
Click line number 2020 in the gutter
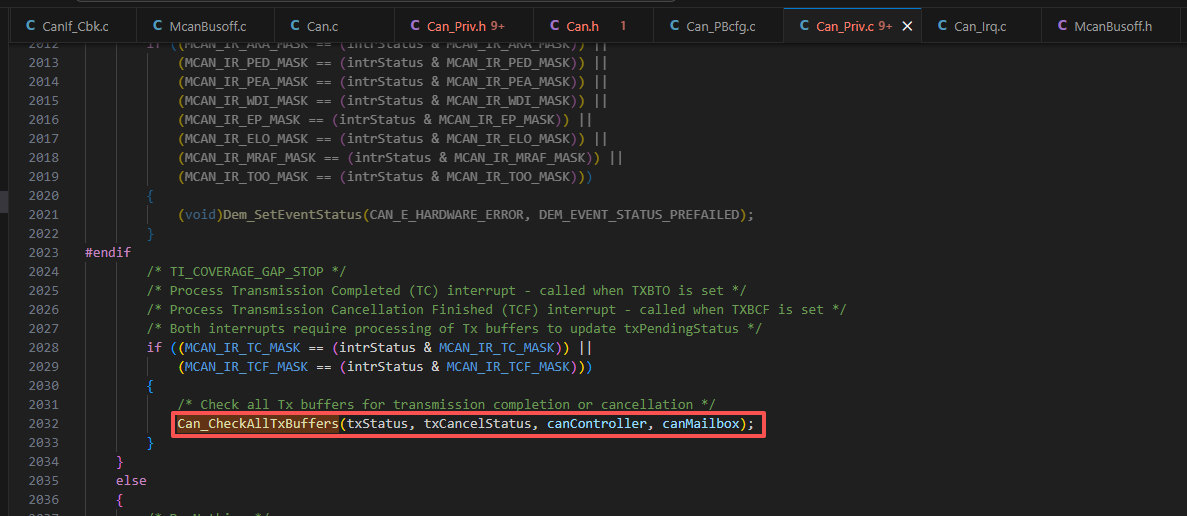[43, 195]
